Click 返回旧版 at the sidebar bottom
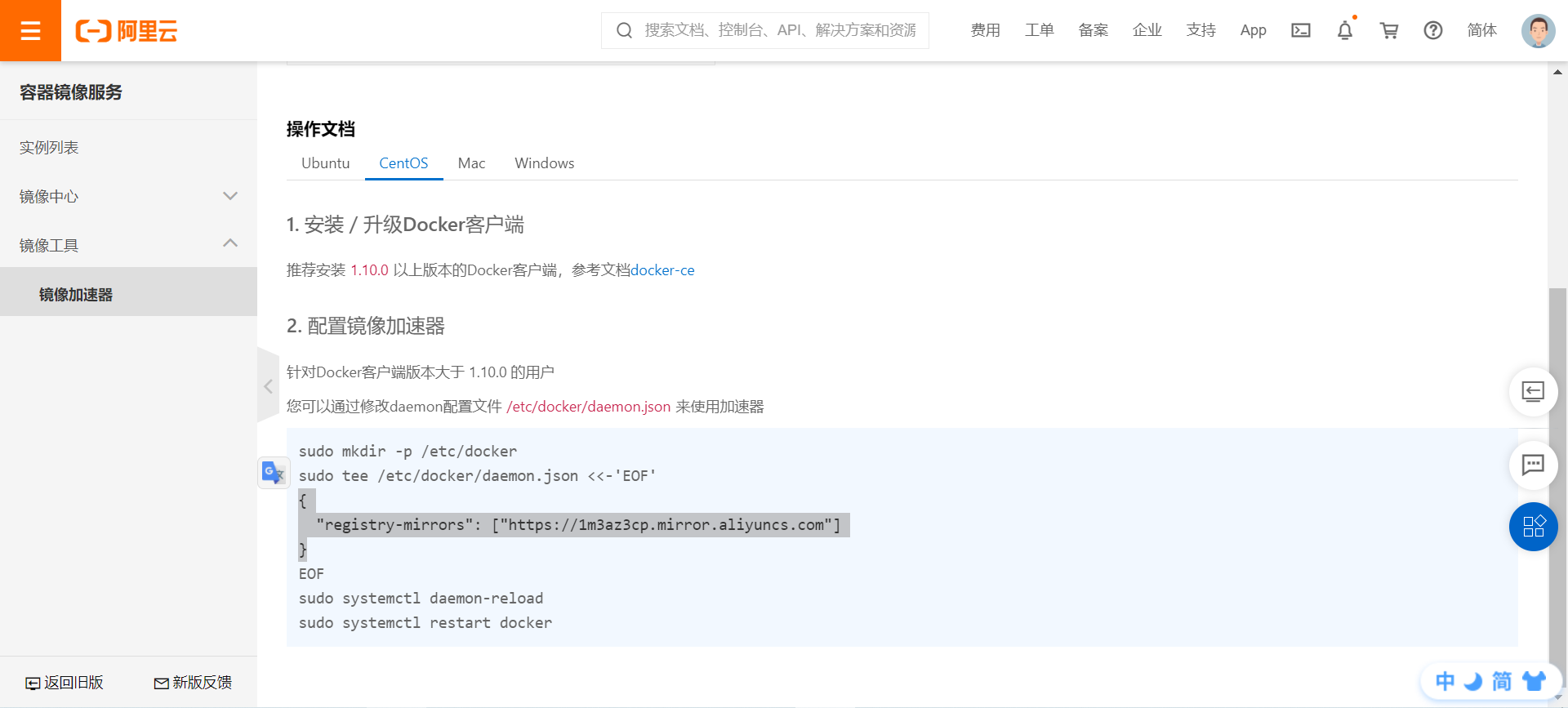1568x708 pixels. point(73,683)
